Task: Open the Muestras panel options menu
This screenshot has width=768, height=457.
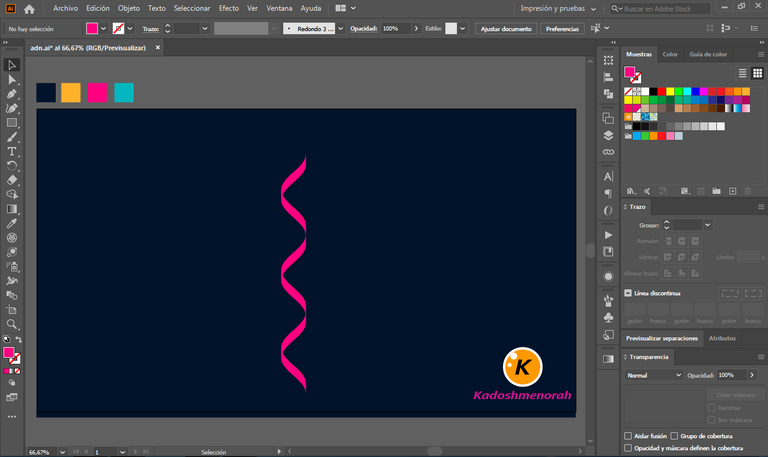Action: pyautogui.click(x=761, y=54)
